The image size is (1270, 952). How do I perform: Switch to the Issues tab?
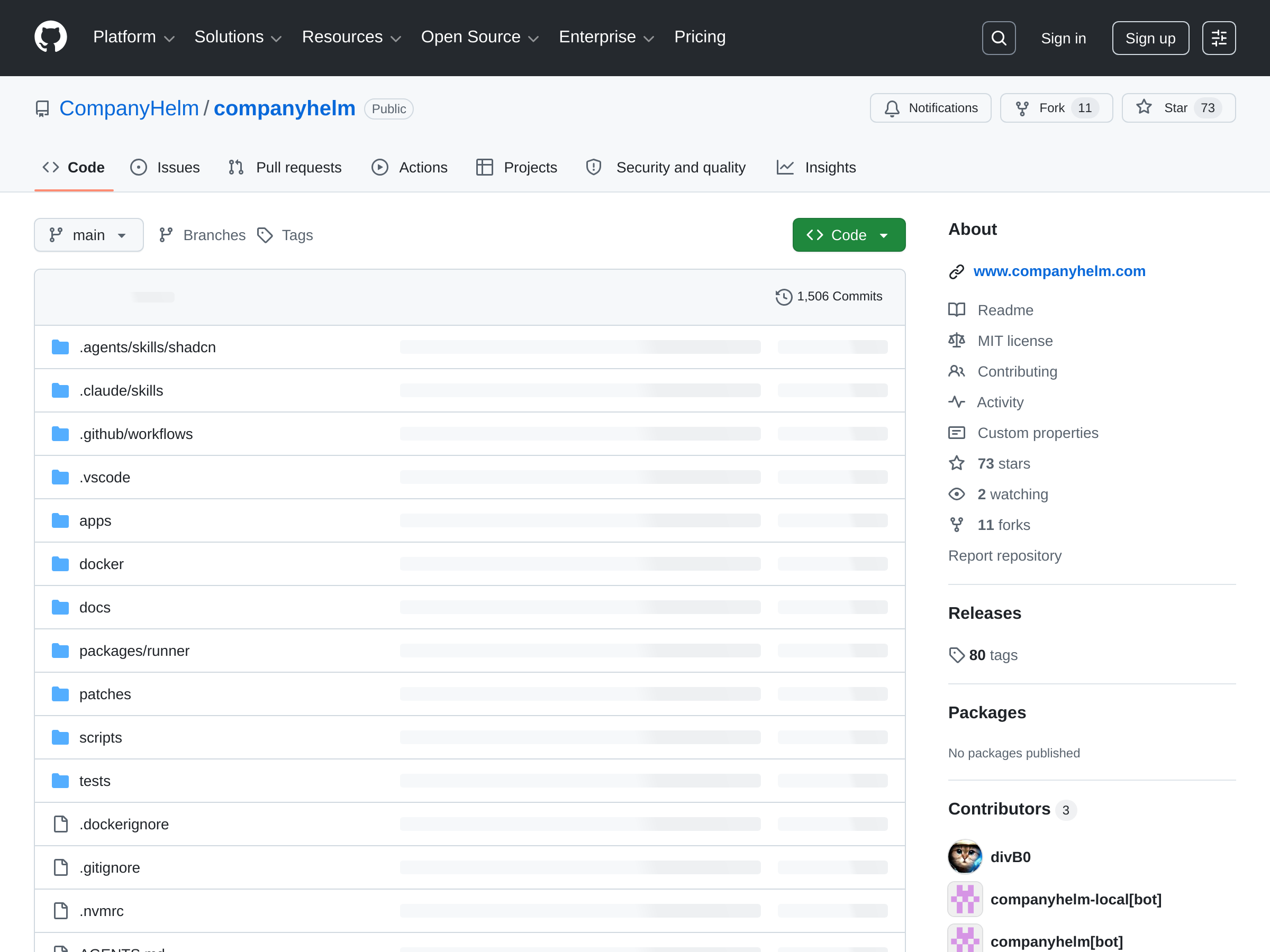click(x=165, y=168)
